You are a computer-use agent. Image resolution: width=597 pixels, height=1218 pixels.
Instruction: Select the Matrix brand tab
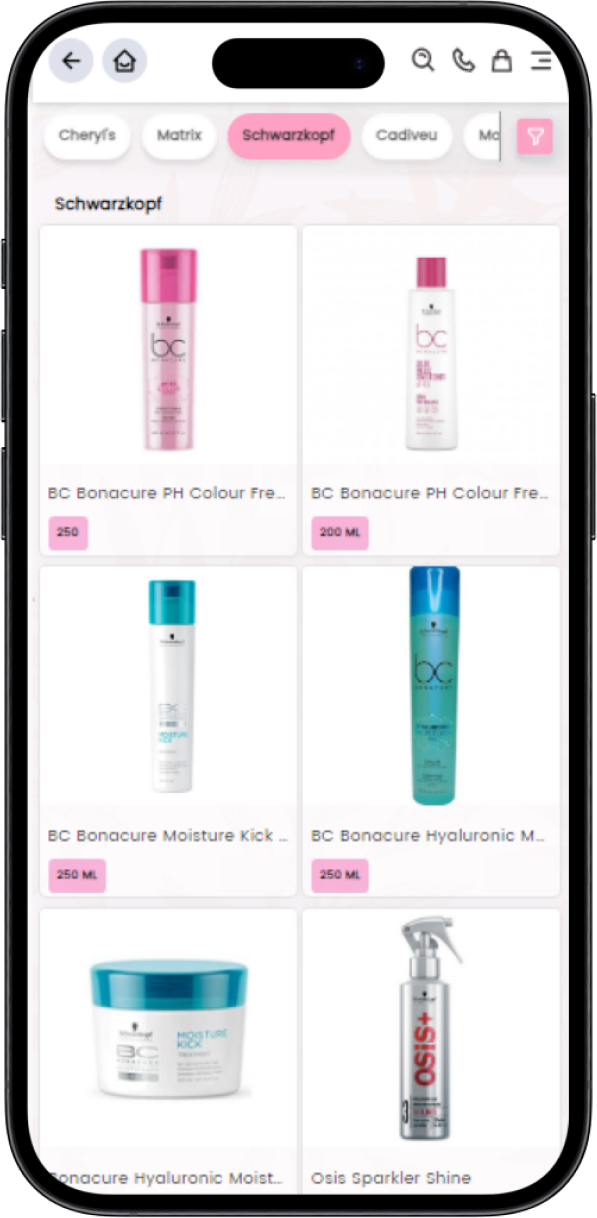179,136
